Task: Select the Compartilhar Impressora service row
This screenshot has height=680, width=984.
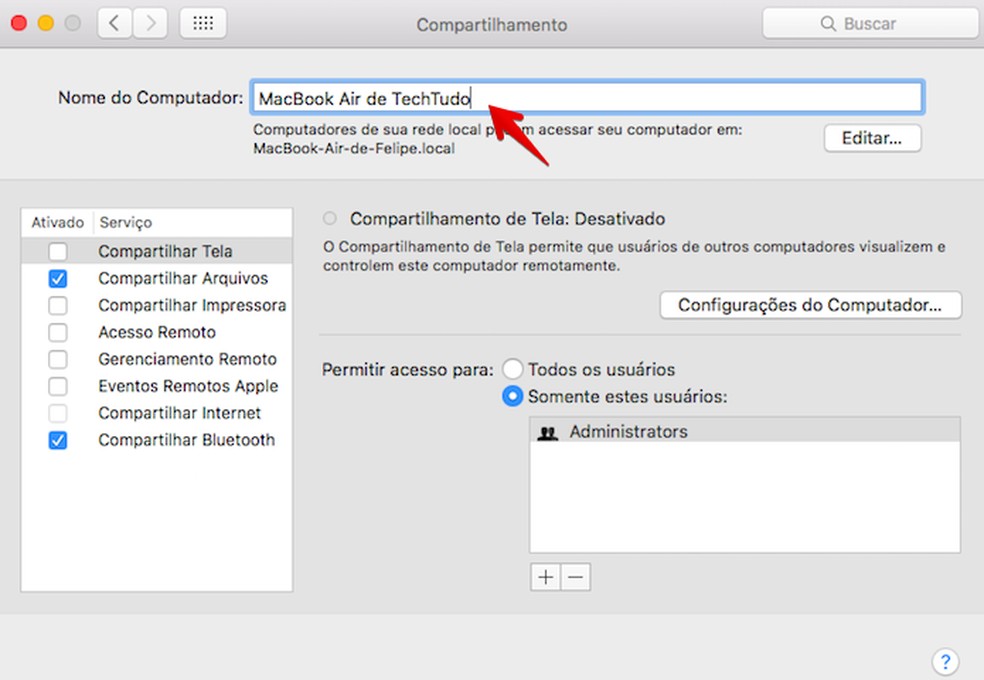Action: pos(157,305)
